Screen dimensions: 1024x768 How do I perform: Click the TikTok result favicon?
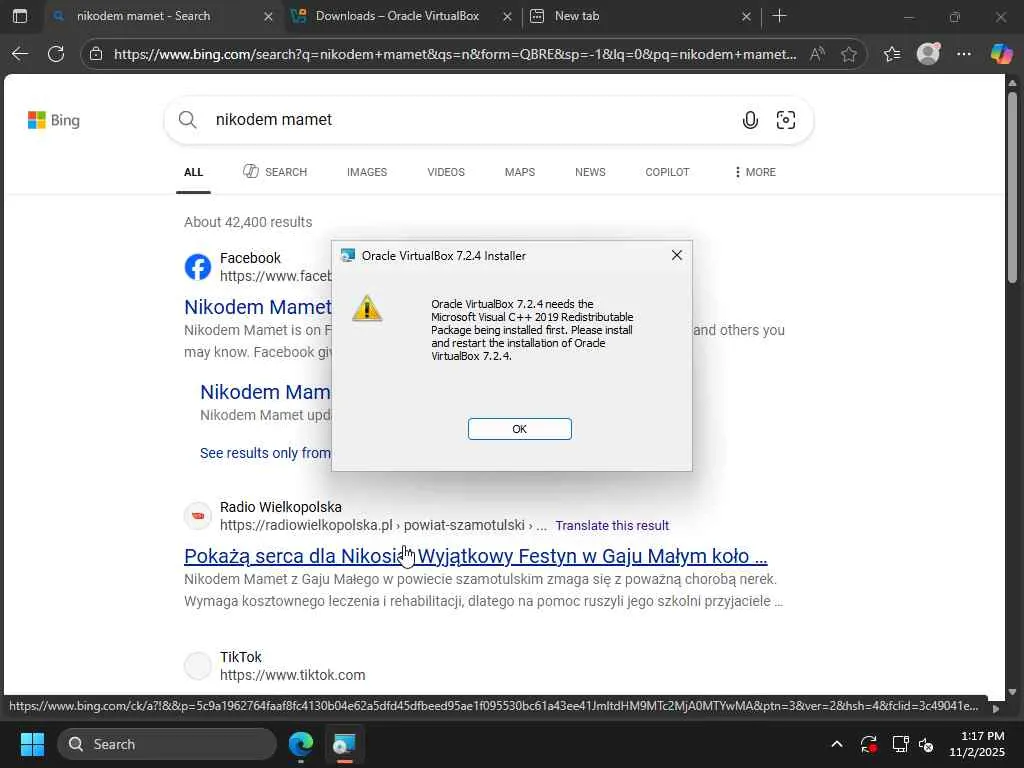198,665
